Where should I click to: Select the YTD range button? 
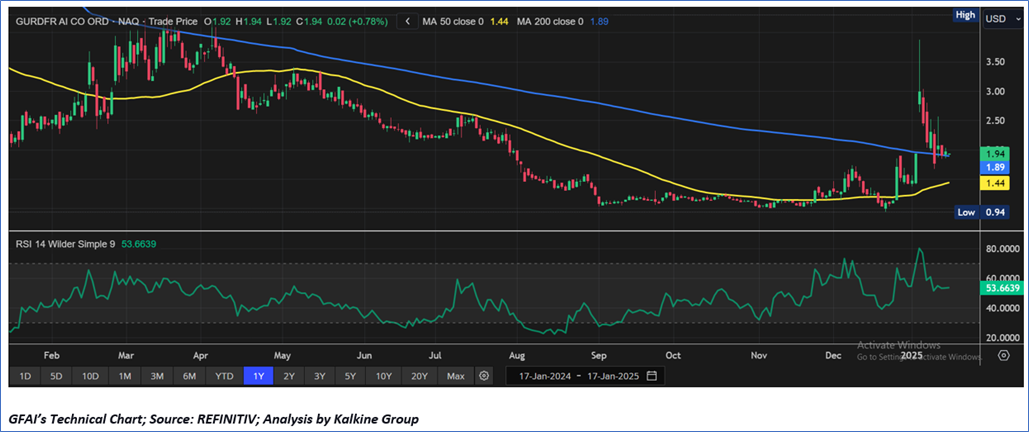224,376
